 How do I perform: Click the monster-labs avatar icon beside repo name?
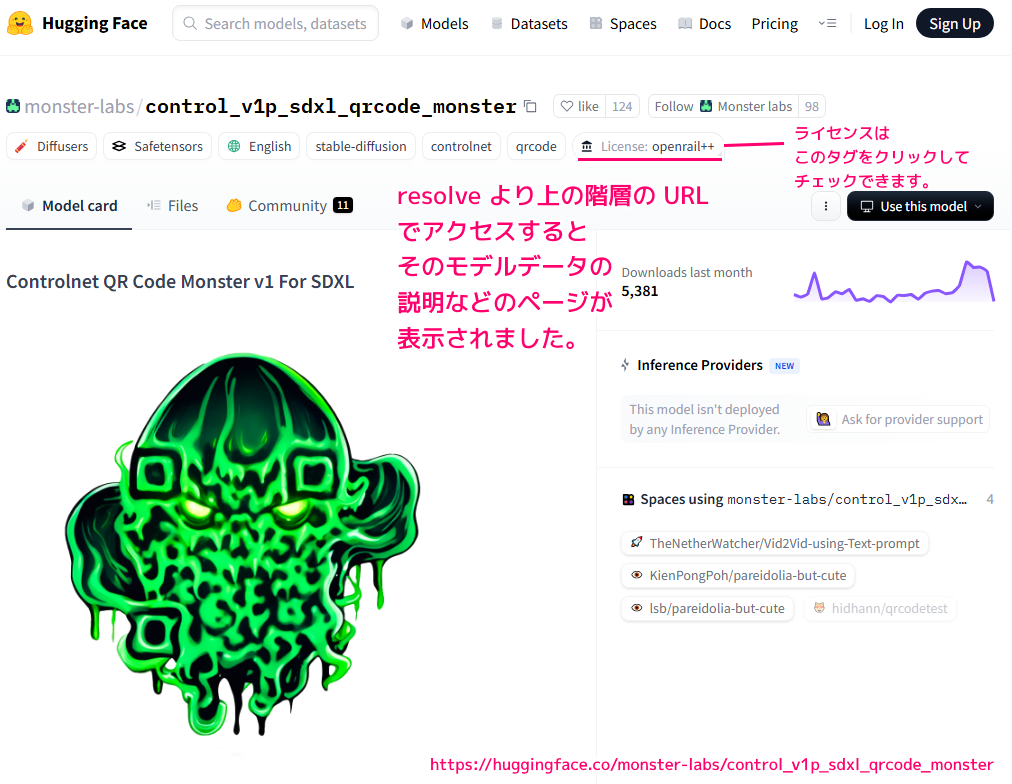[13, 106]
